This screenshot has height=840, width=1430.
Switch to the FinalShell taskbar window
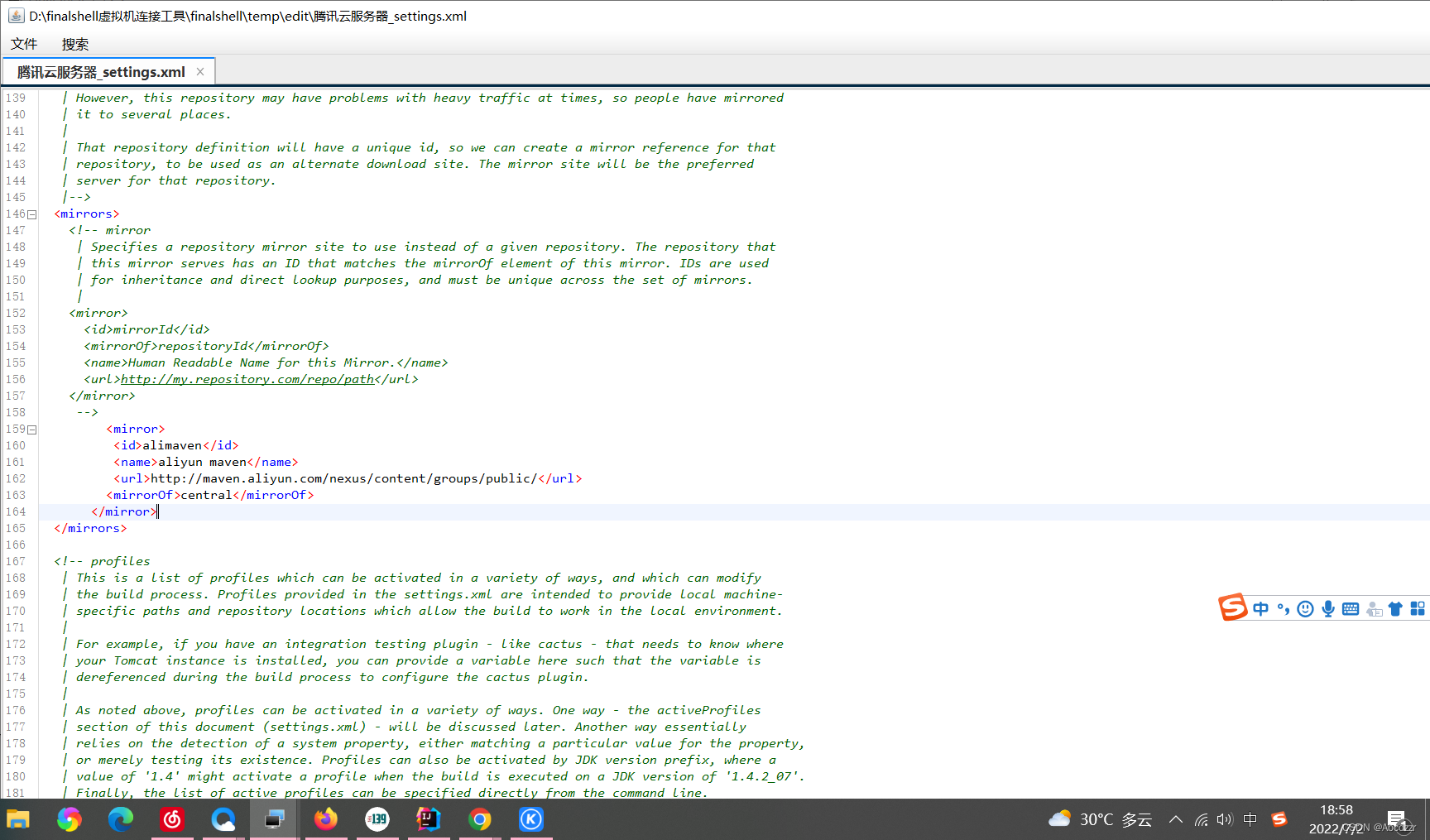coord(274,819)
